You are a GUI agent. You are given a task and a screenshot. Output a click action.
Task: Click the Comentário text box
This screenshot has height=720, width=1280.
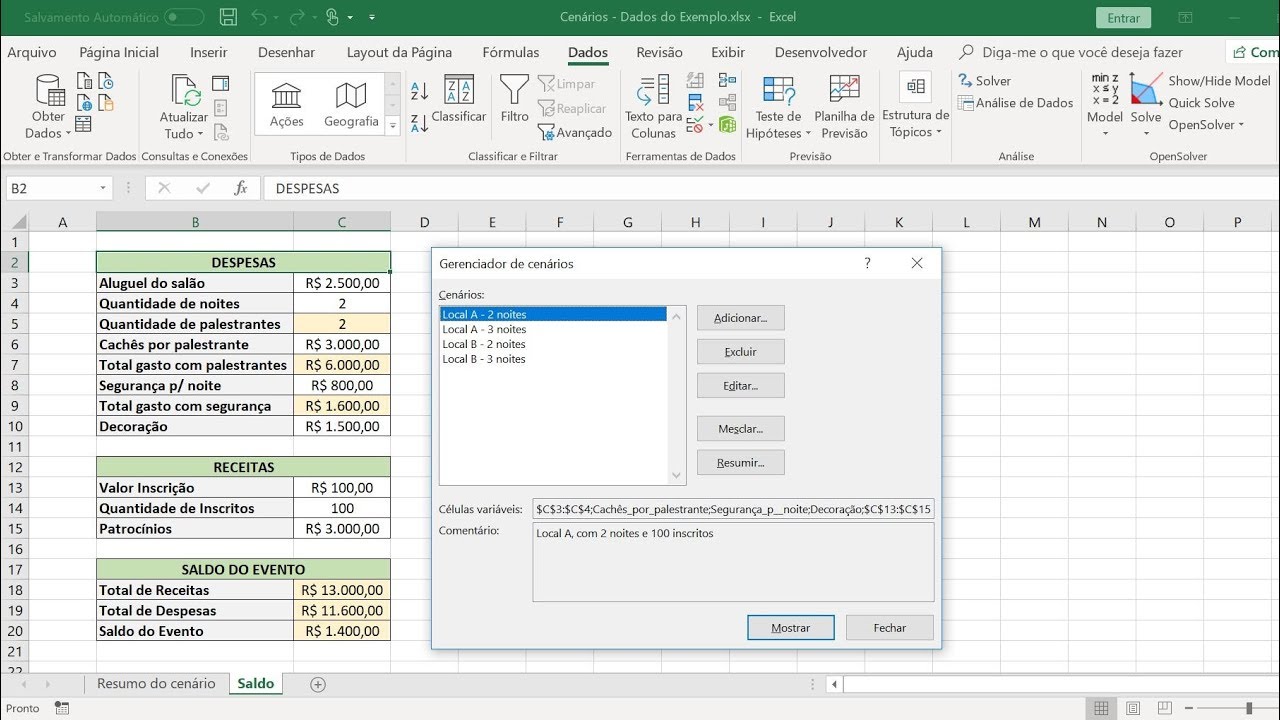pyautogui.click(x=733, y=562)
